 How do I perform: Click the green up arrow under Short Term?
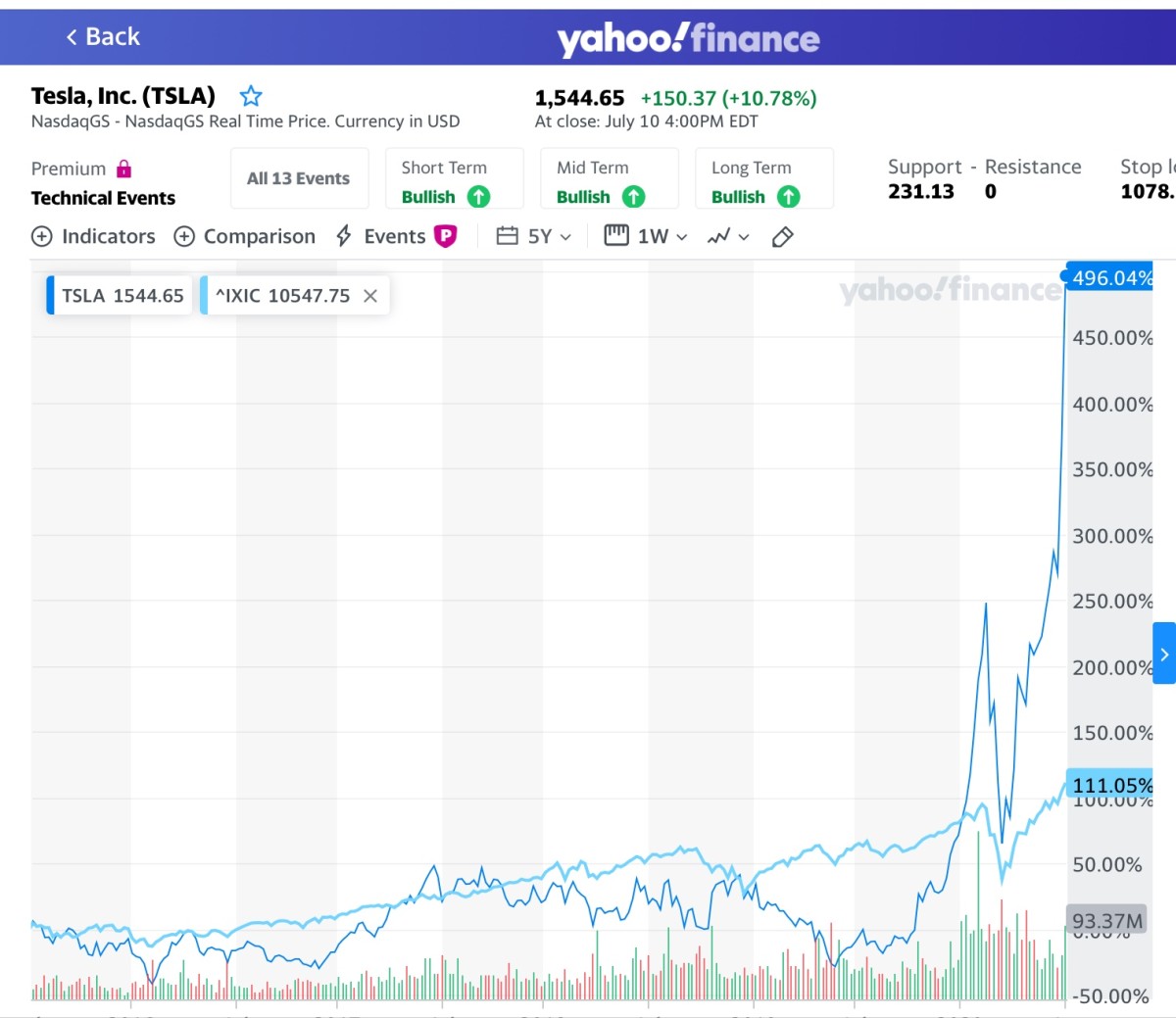480,197
